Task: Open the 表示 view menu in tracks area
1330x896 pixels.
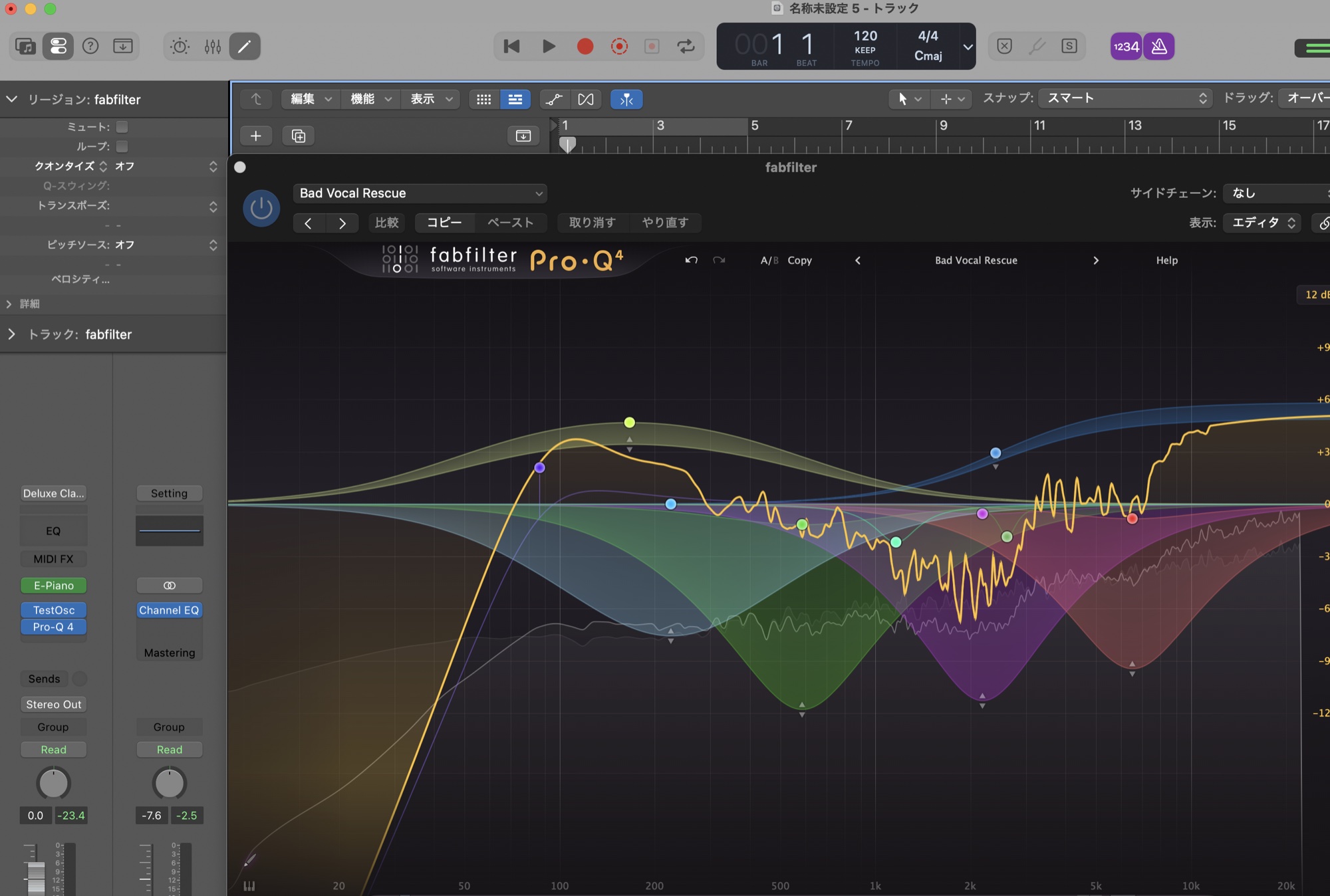Action: [431, 99]
